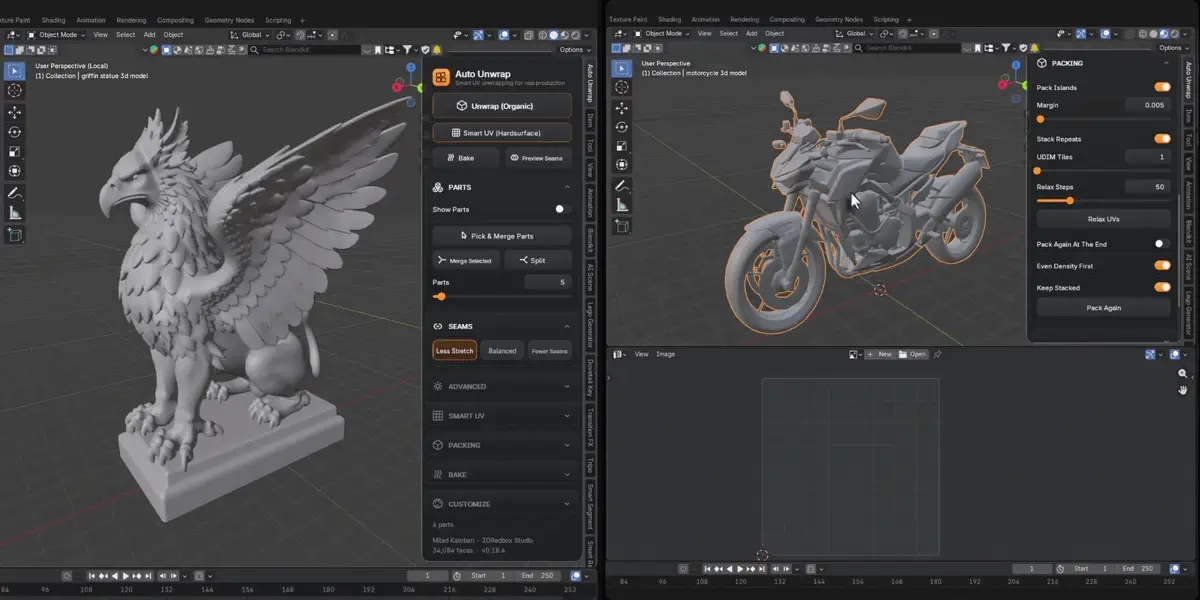This screenshot has height=600, width=1200.
Task: Toggle the Show Parts switch
Action: [562, 209]
